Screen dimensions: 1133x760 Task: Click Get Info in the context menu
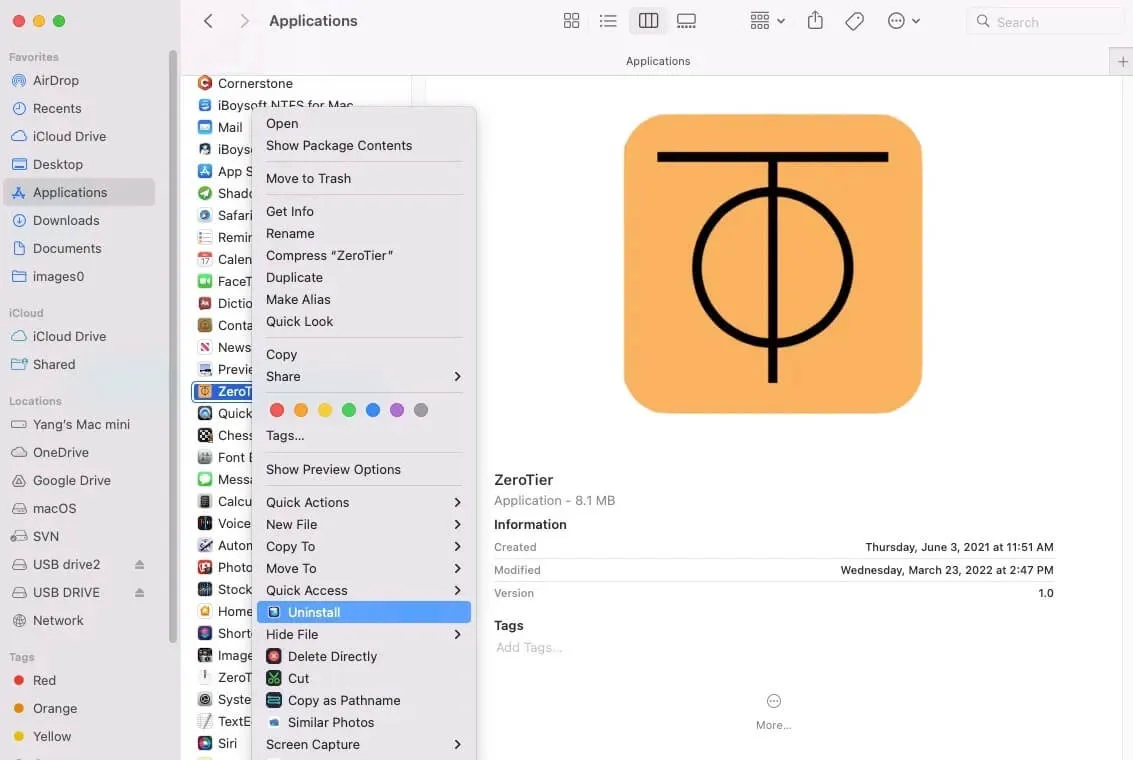tap(290, 211)
